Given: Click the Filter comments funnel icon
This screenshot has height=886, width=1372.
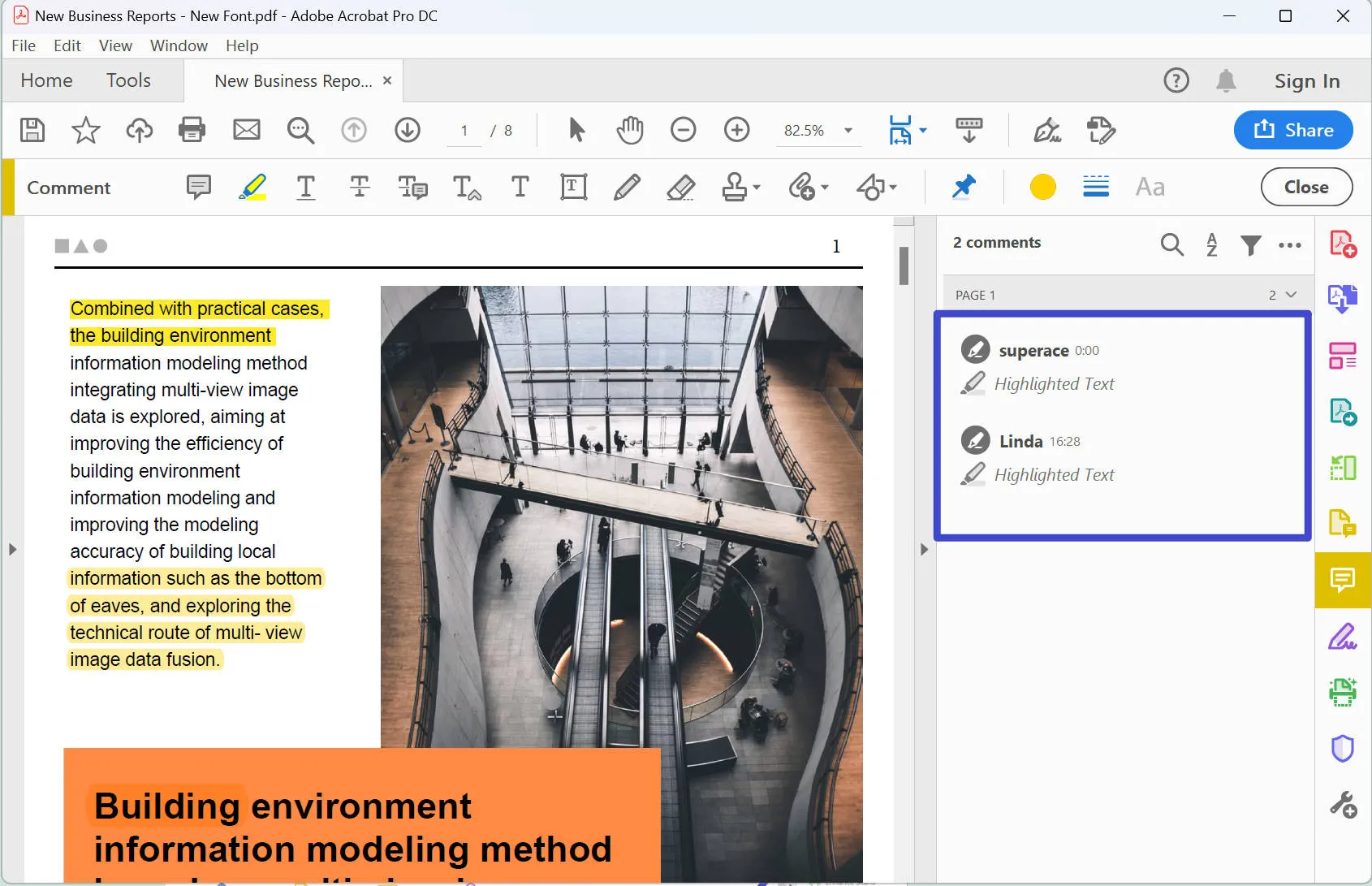Looking at the screenshot, I should [x=1250, y=244].
